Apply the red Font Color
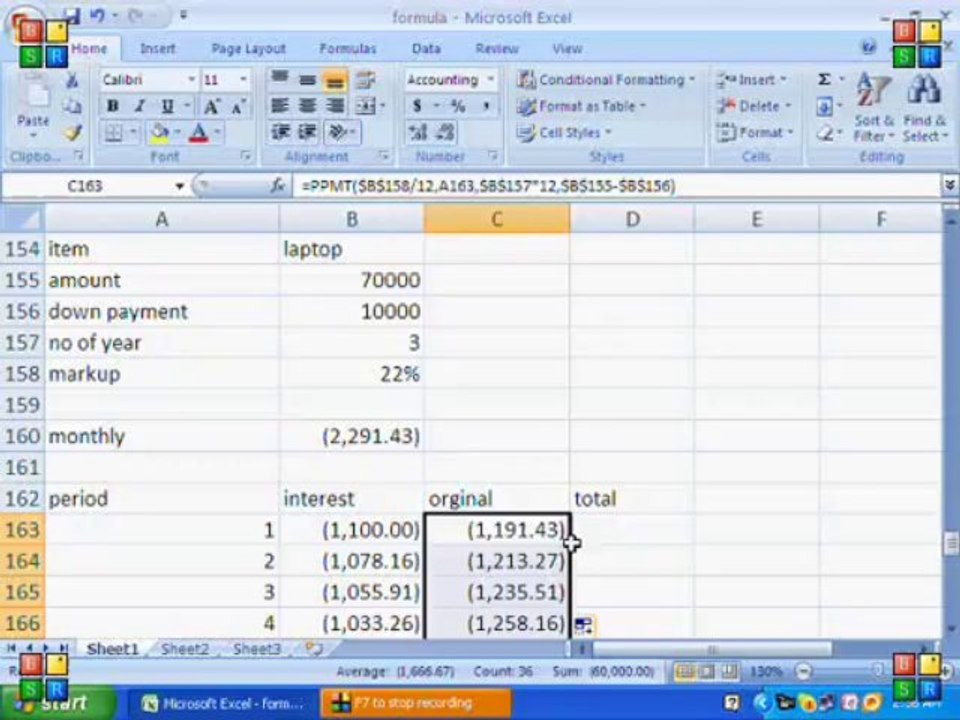Viewport: 960px width, 720px height. pos(198,132)
